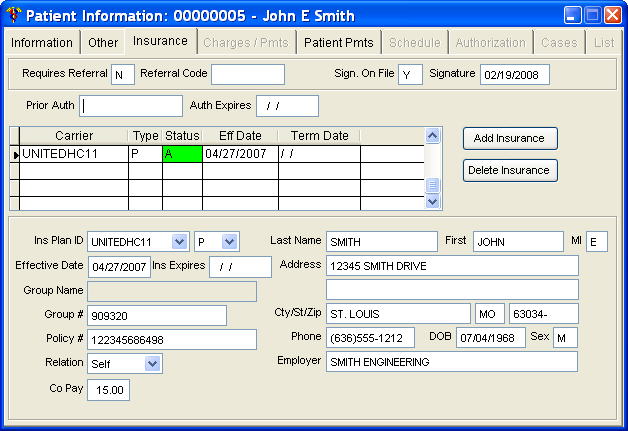
Task: Click the green Status A cell
Action: [182, 154]
